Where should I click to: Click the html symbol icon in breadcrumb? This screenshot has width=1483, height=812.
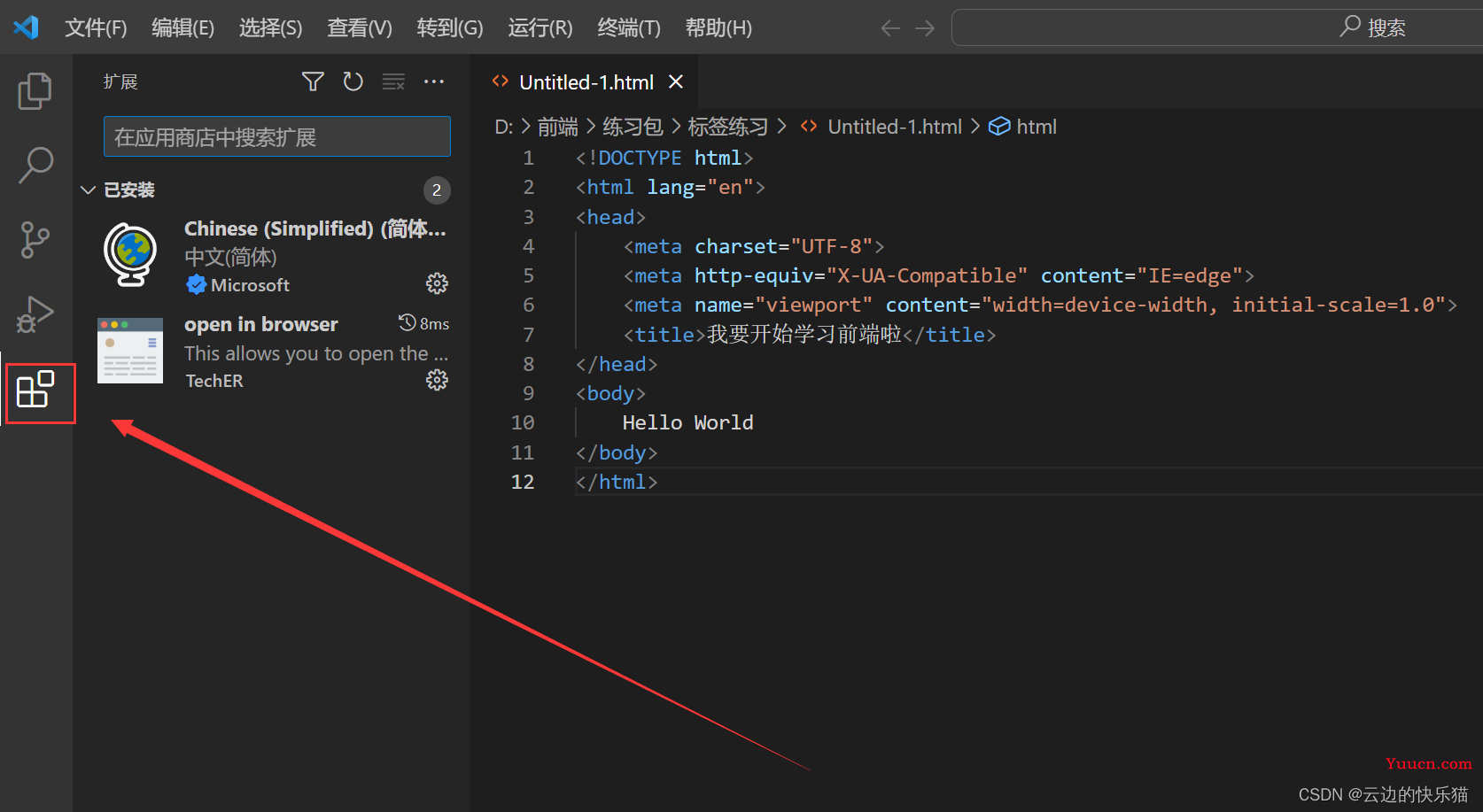pyautogui.click(x=999, y=127)
